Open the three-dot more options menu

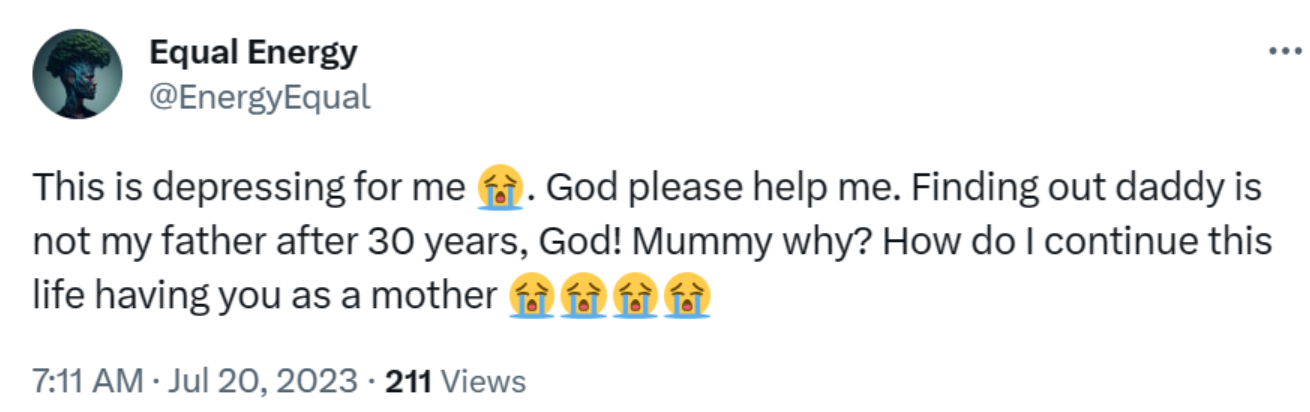click(1280, 48)
